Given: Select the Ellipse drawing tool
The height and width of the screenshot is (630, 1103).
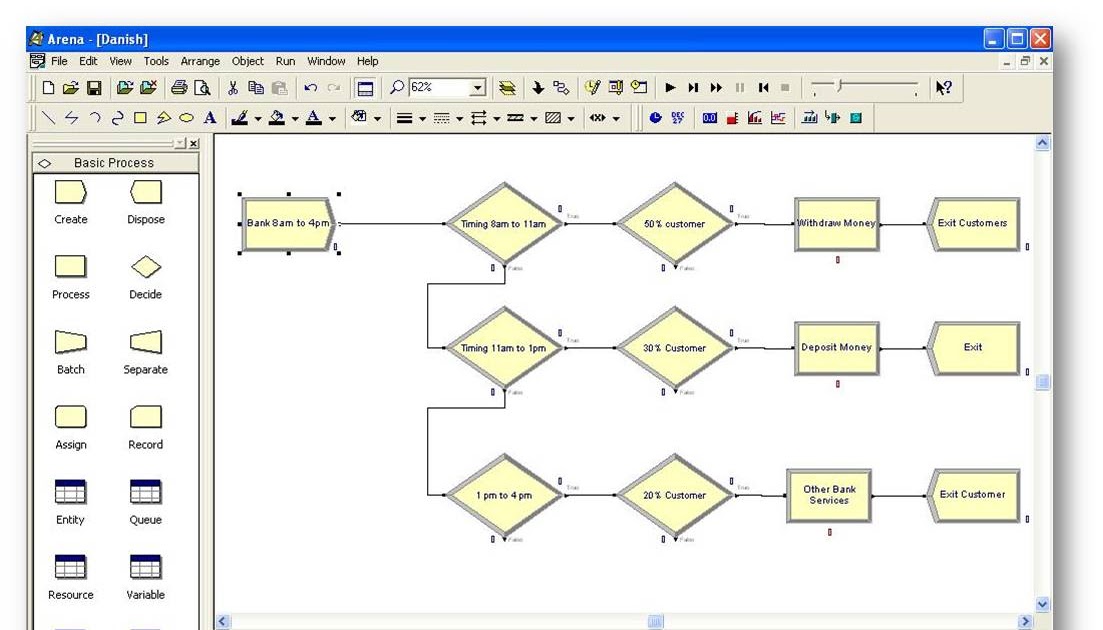Looking at the screenshot, I should pos(186,117).
